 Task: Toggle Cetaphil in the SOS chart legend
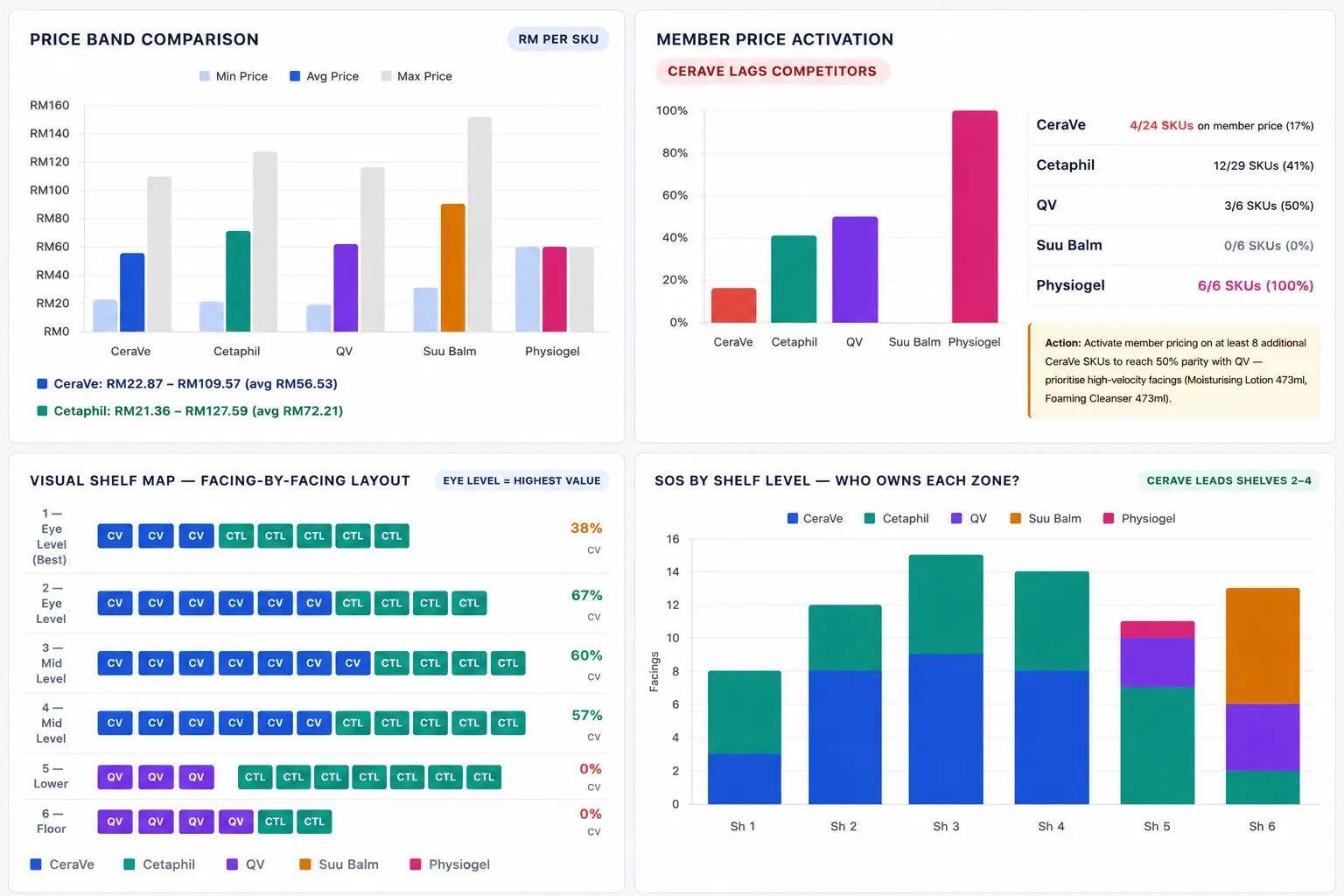(x=896, y=518)
